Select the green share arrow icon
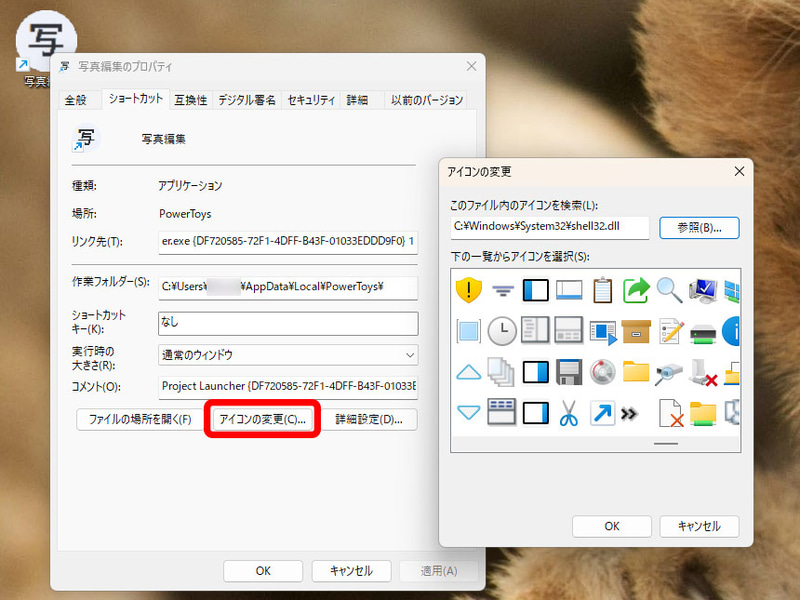 click(636, 291)
